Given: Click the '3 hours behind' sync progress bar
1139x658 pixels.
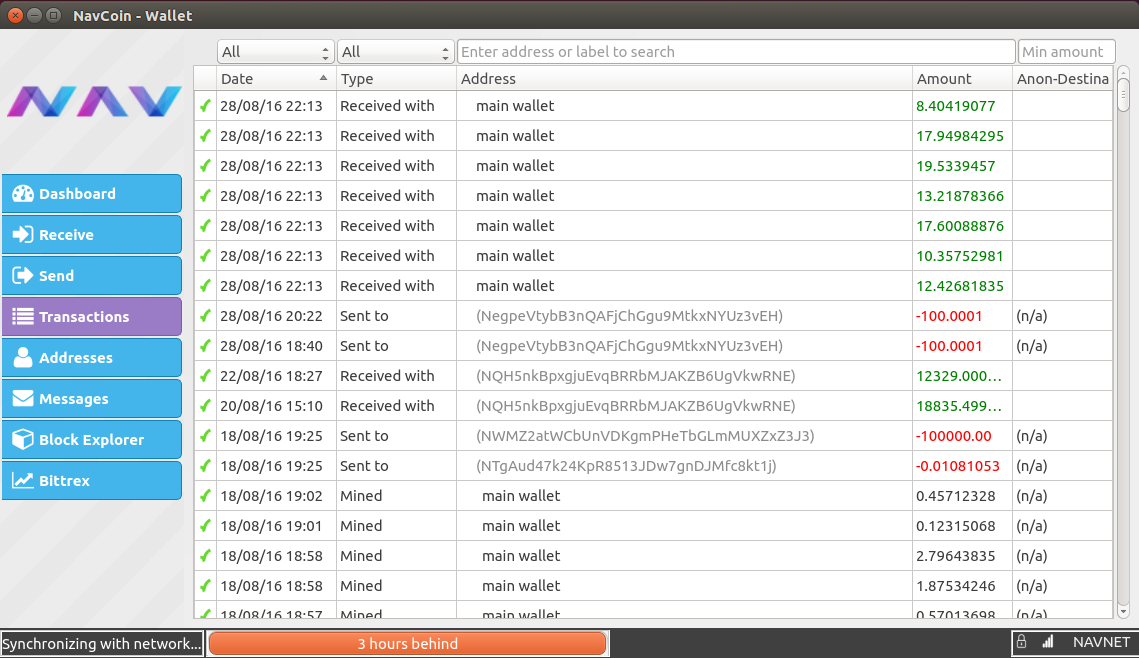Looking at the screenshot, I should coord(408,643).
